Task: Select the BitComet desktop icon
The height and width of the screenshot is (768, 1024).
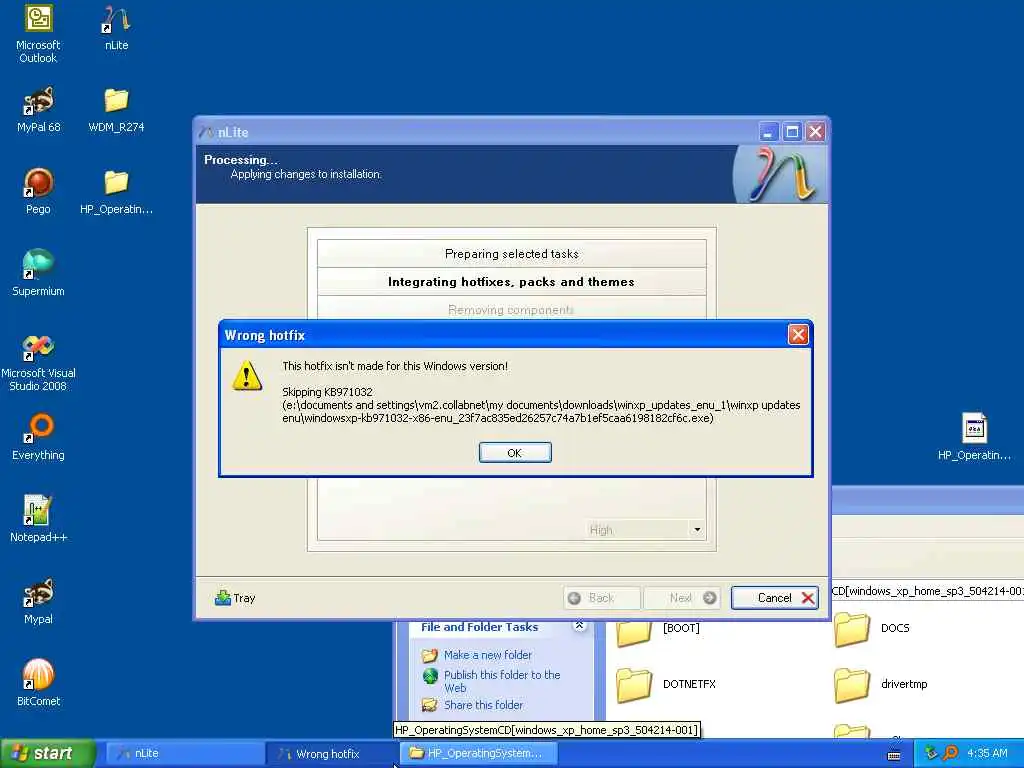Action: click(x=38, y=683)
